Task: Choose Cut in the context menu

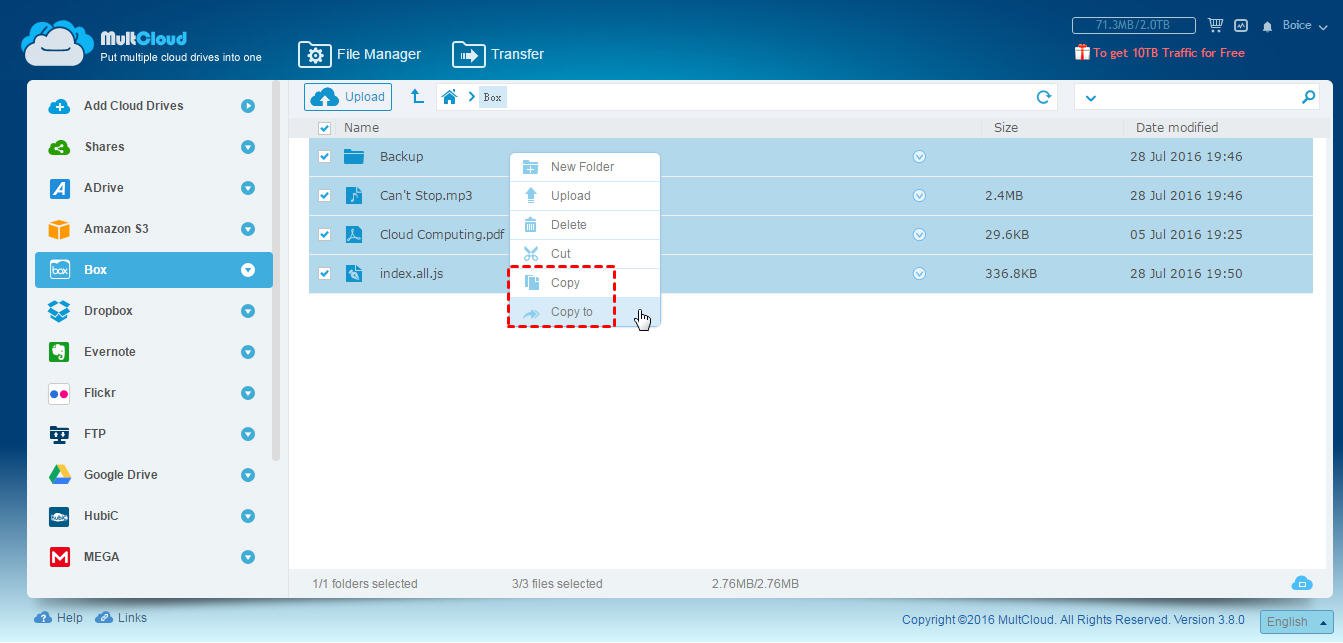Action: click(585, 254)
